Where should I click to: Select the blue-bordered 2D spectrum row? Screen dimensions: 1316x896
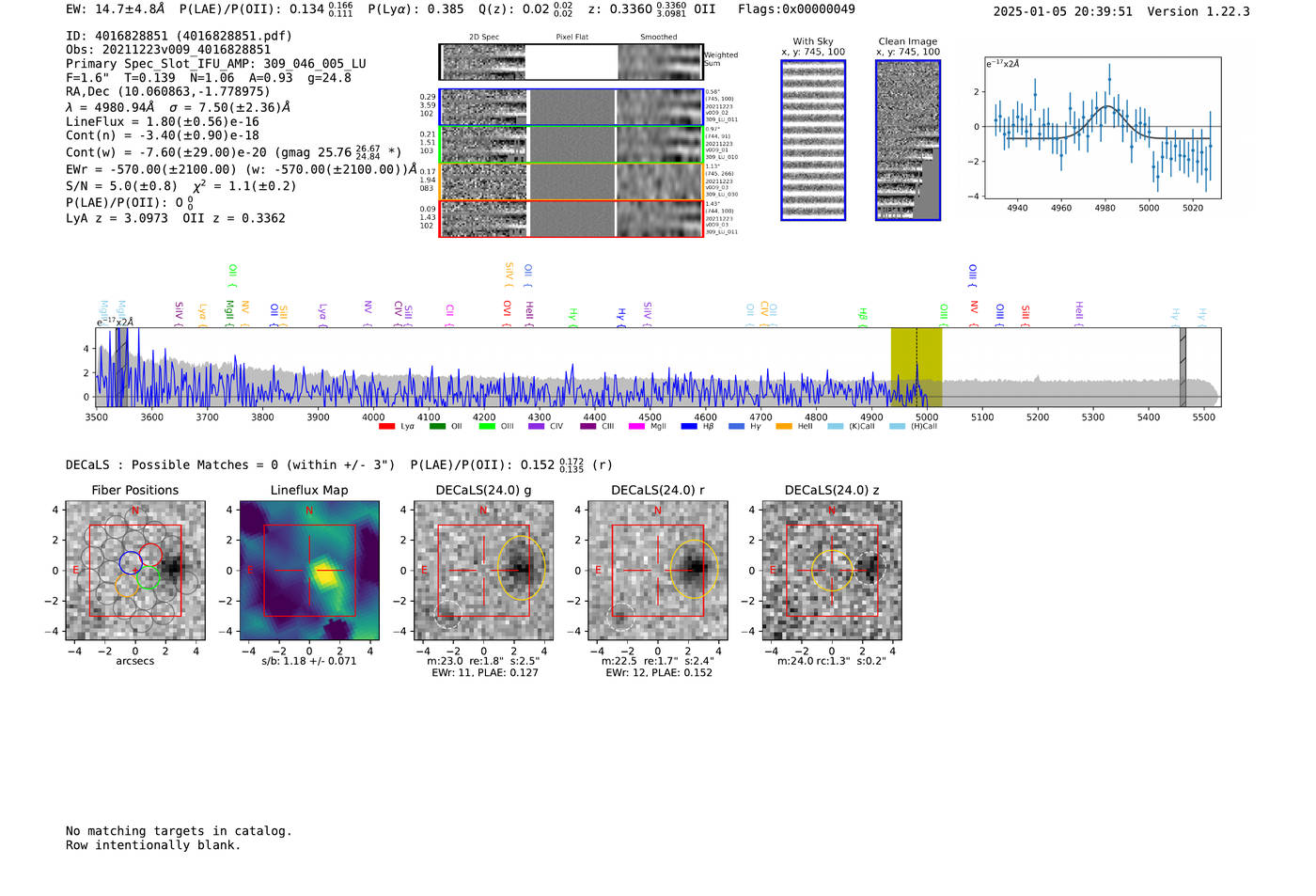coord(572,107)
